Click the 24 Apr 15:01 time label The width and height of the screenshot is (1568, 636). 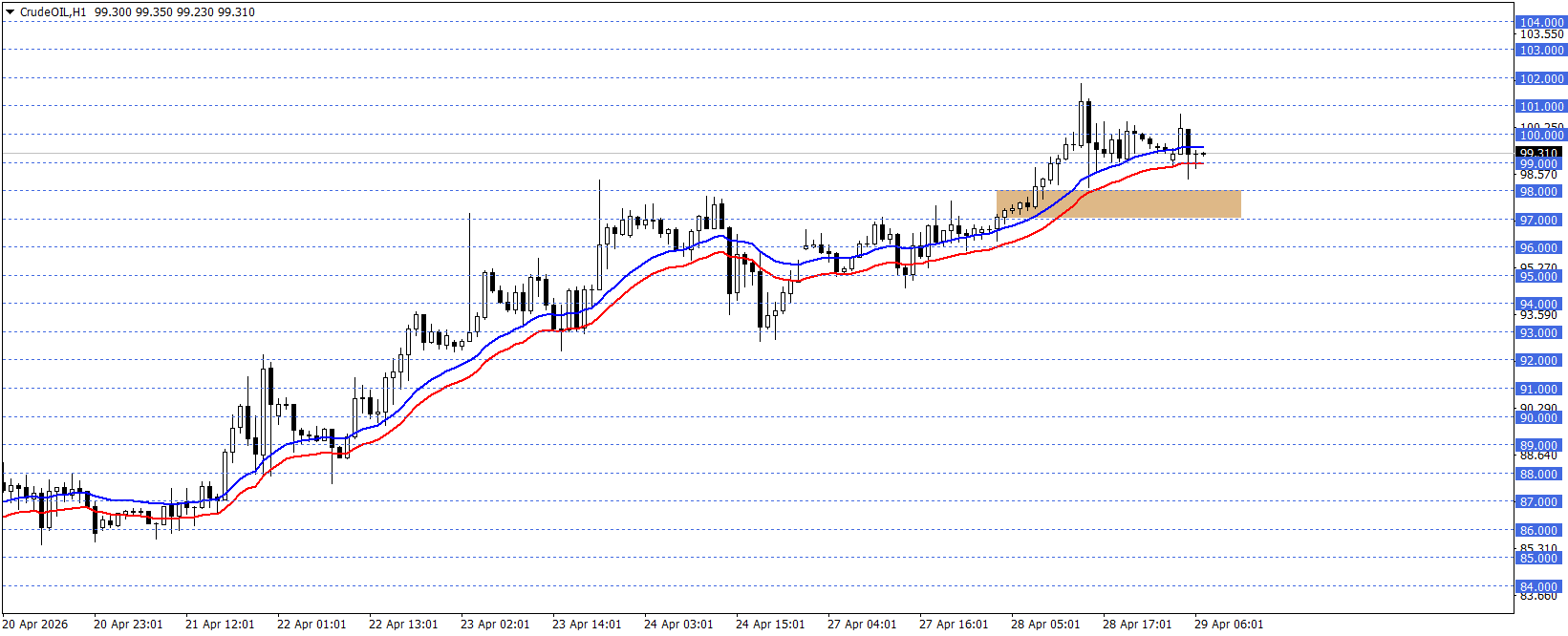(770, 625)
